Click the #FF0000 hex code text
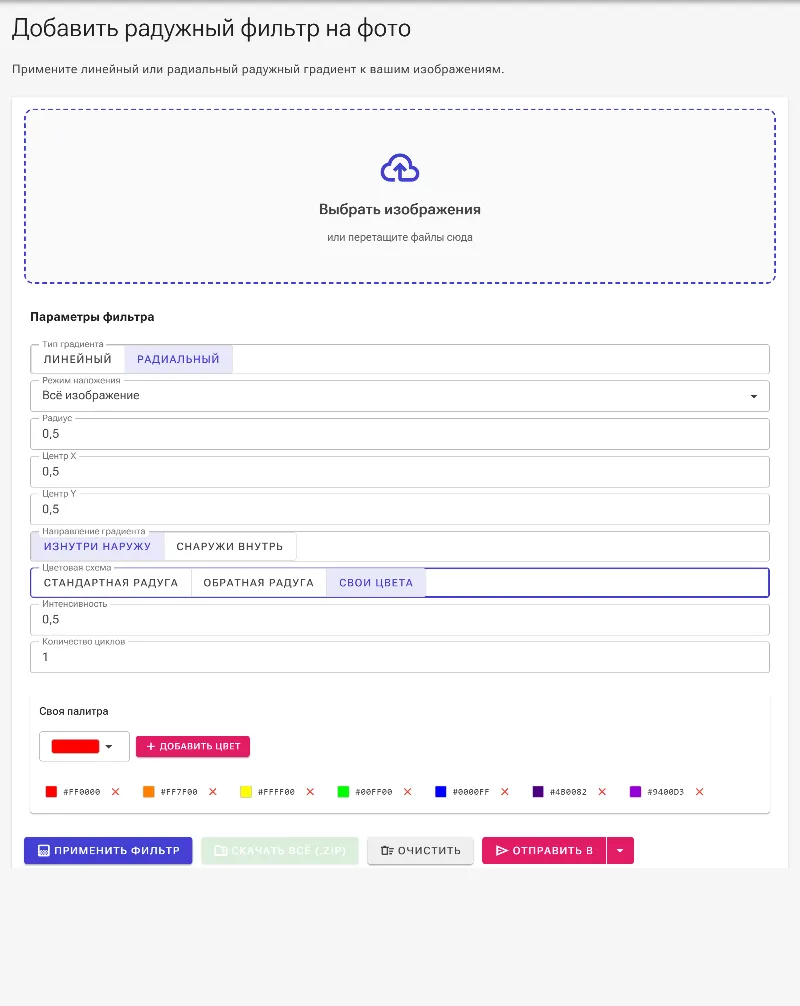800x1006 pixels. pyautogui.click(x=81, y=792)
